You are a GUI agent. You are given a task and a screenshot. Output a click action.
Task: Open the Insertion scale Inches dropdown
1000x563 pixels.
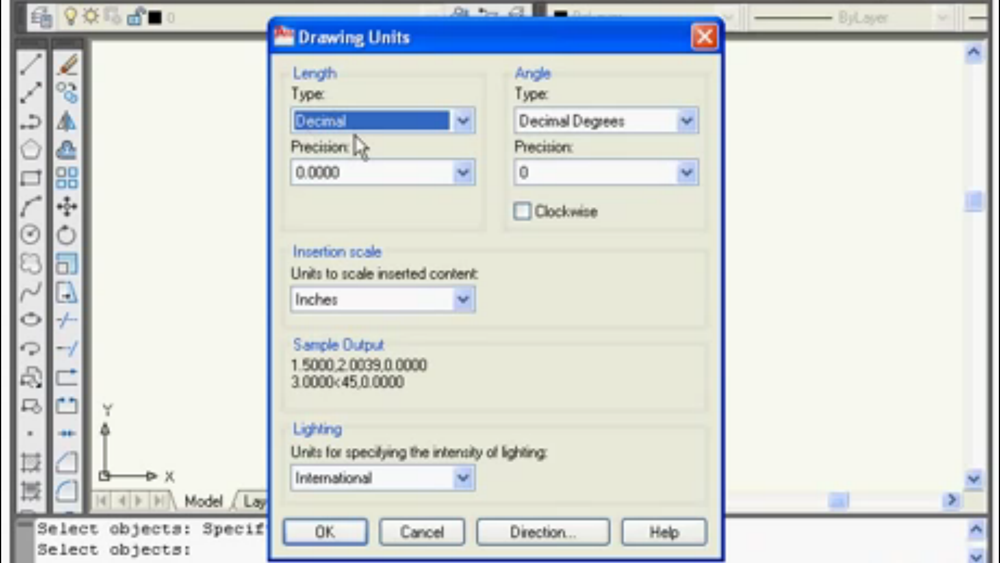pyautogui.click(x=383, y=299)
